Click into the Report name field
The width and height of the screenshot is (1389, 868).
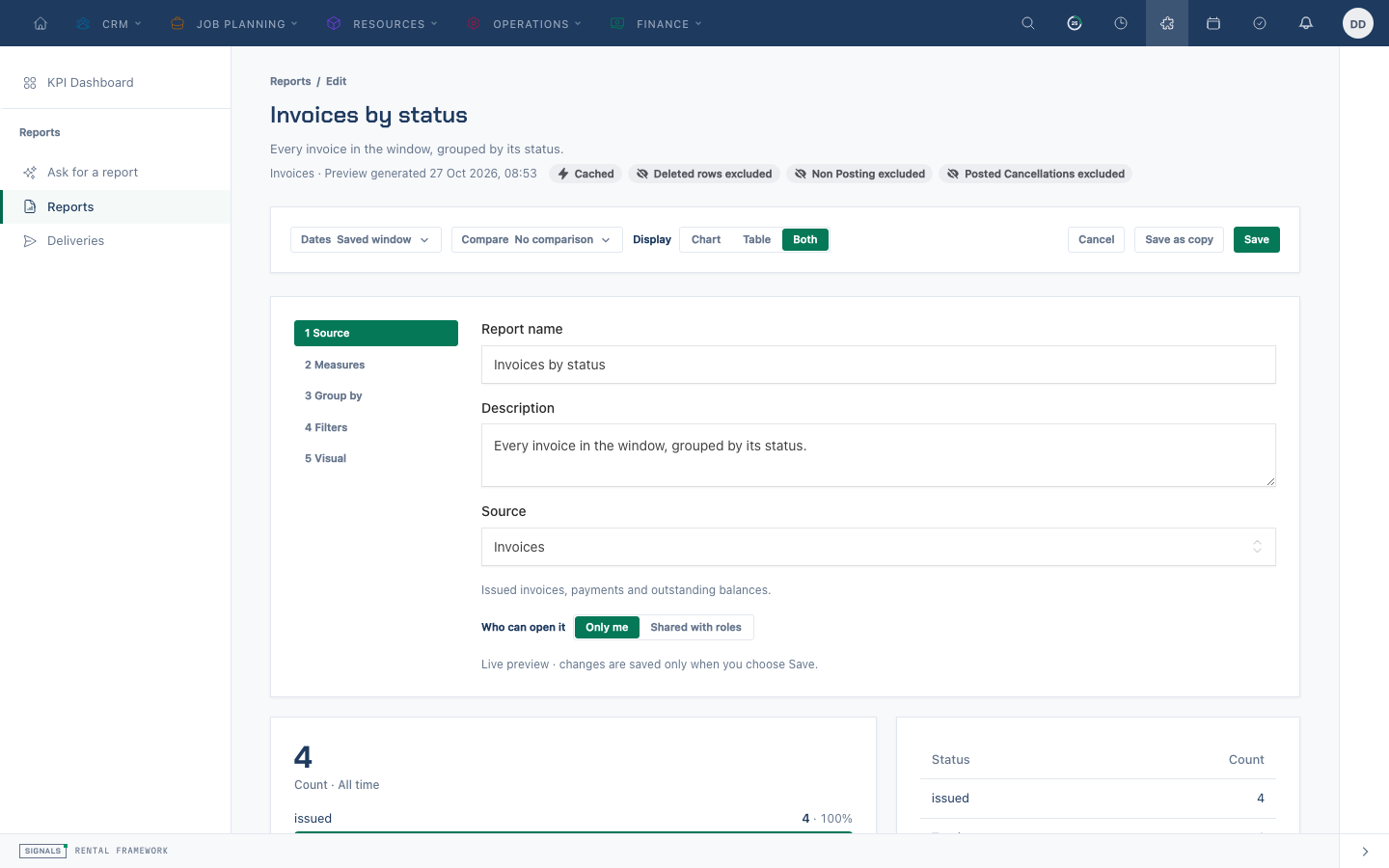coord(878,365)
